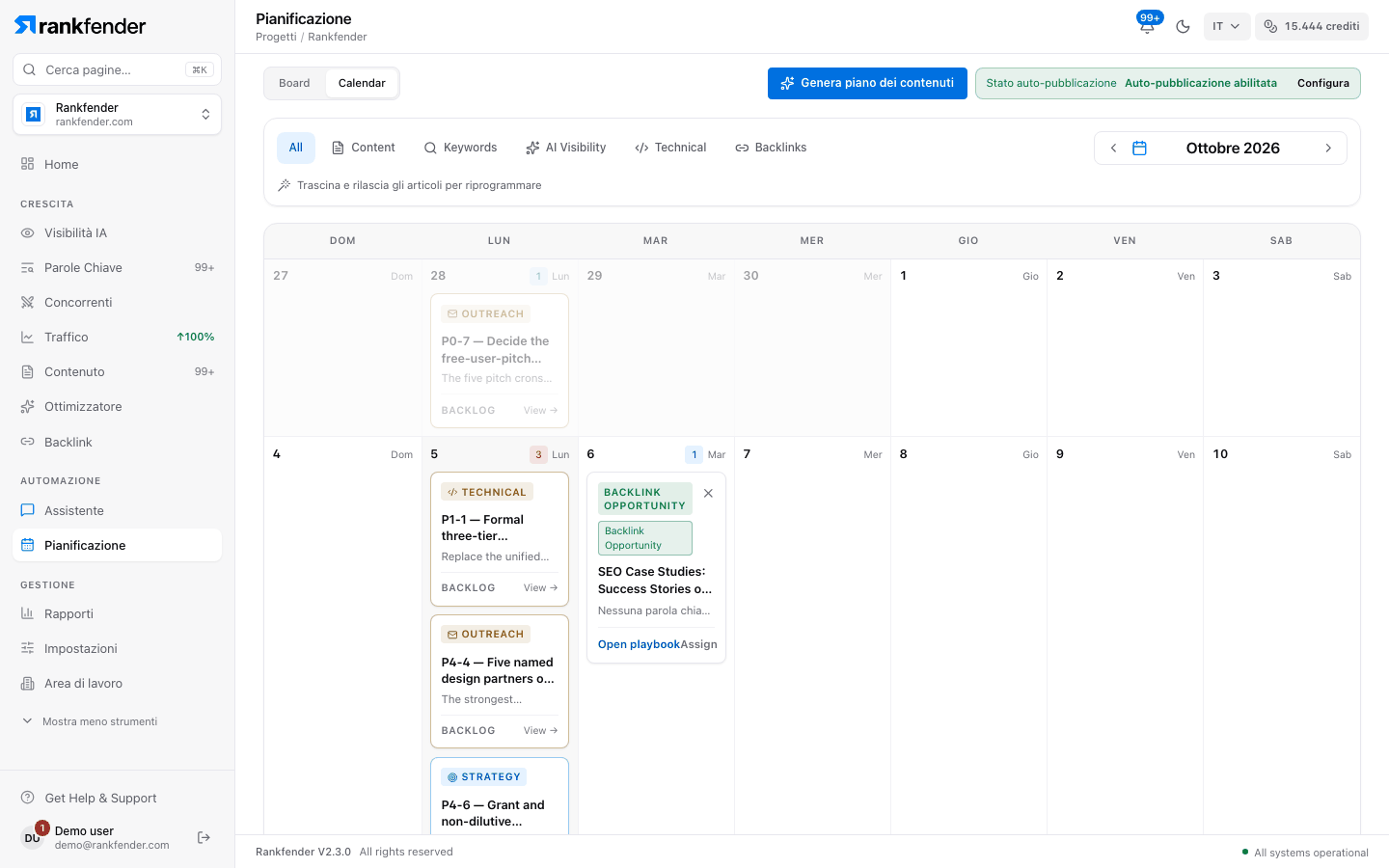Select the All filter
The width and height of the screenshot is (1389, 868).
coord(296,148)
